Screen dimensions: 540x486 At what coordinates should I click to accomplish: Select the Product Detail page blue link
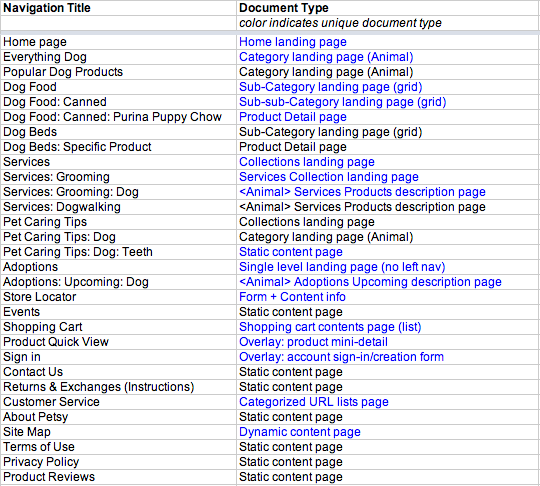[293, 117]
